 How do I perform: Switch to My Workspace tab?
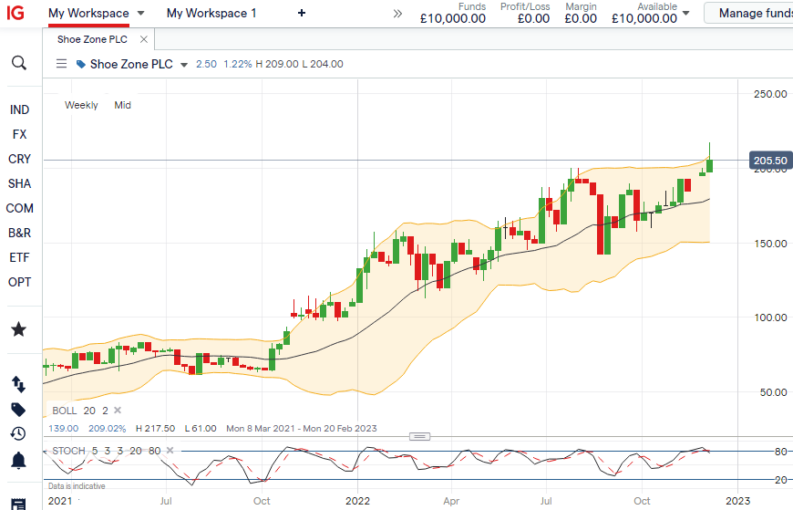[89, 13]
